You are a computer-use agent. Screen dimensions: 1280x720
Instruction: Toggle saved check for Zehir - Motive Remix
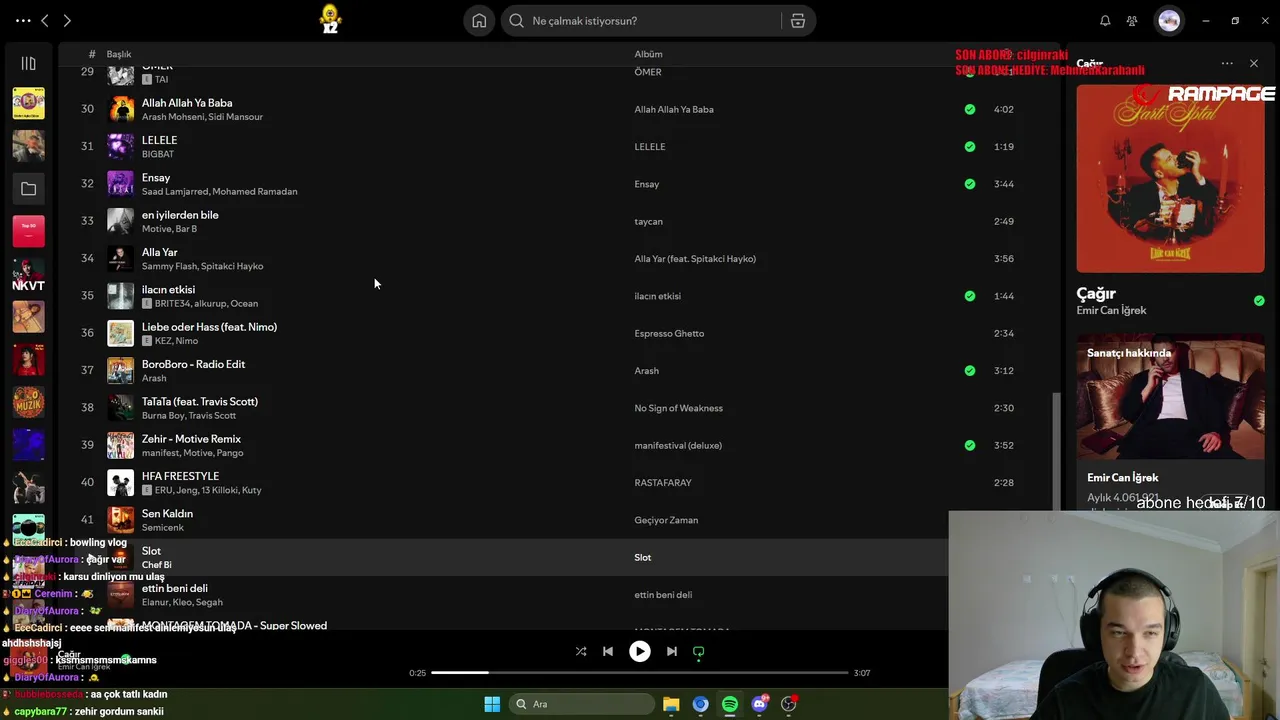[969, 445]
